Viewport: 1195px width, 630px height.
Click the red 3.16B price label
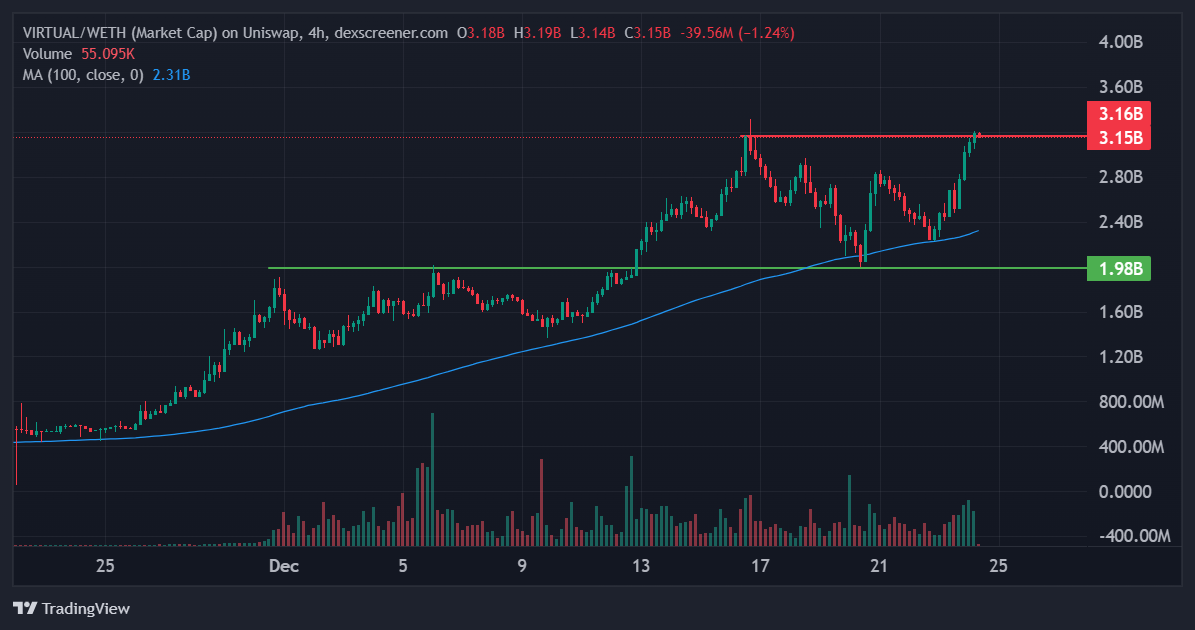click(1120, 113)
